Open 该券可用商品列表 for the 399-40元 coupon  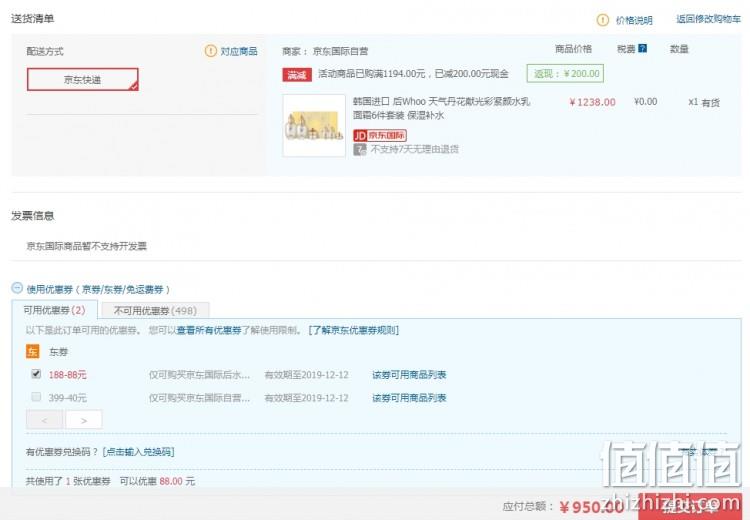[x=409, y=398]
